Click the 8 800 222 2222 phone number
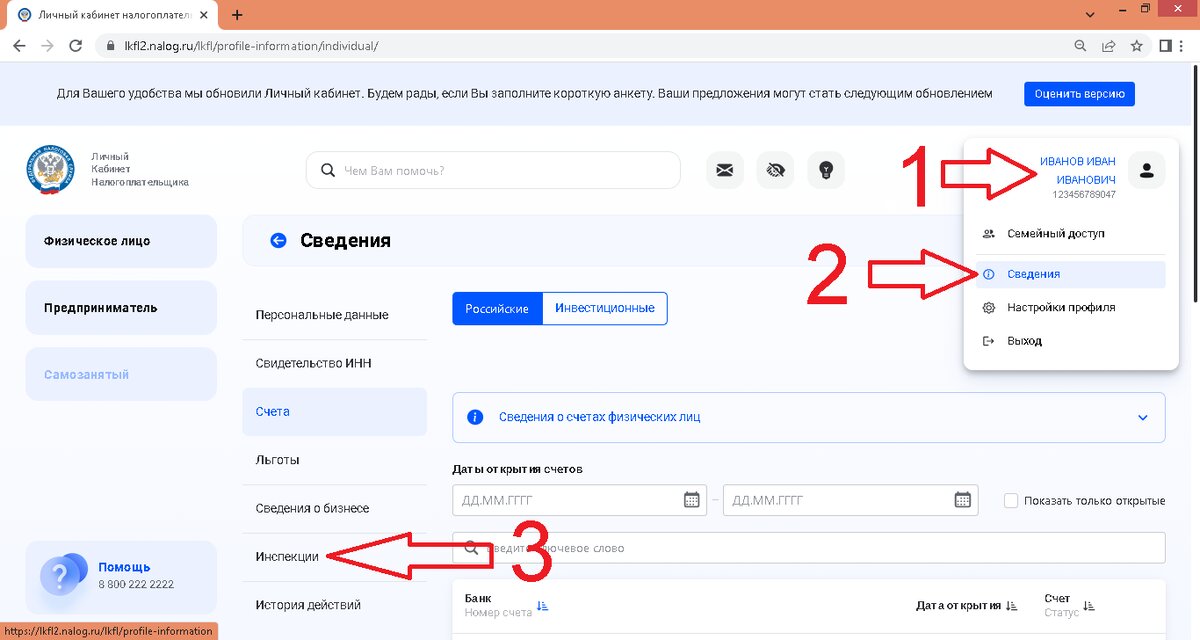The image size is (1200, 640). coord(136,584)
